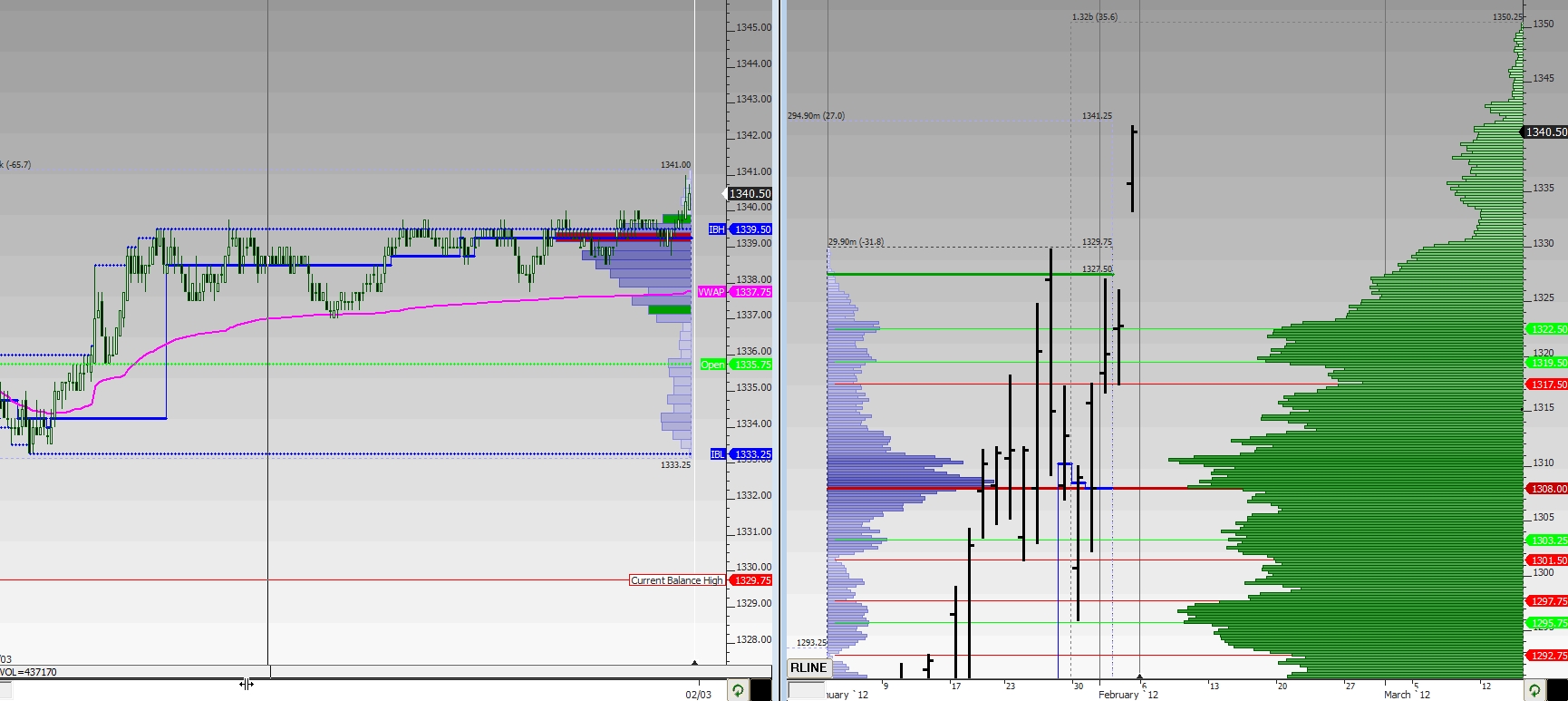Click the 1327.50 label on the green line
1568x701 pixels.
(1097, 269)
